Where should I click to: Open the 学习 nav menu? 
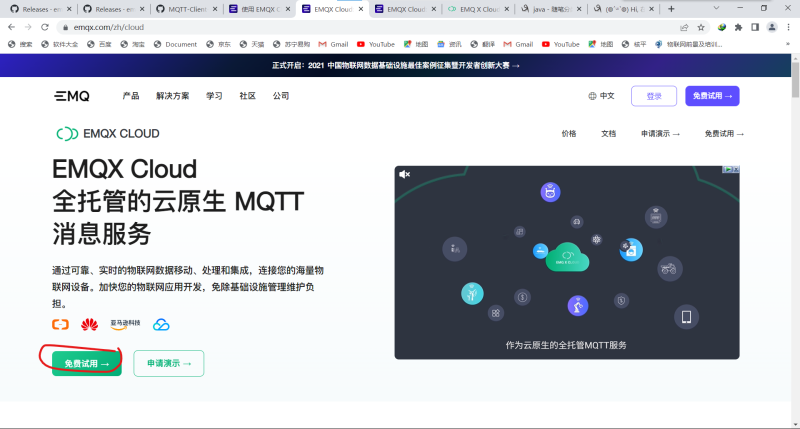[214, 96]
